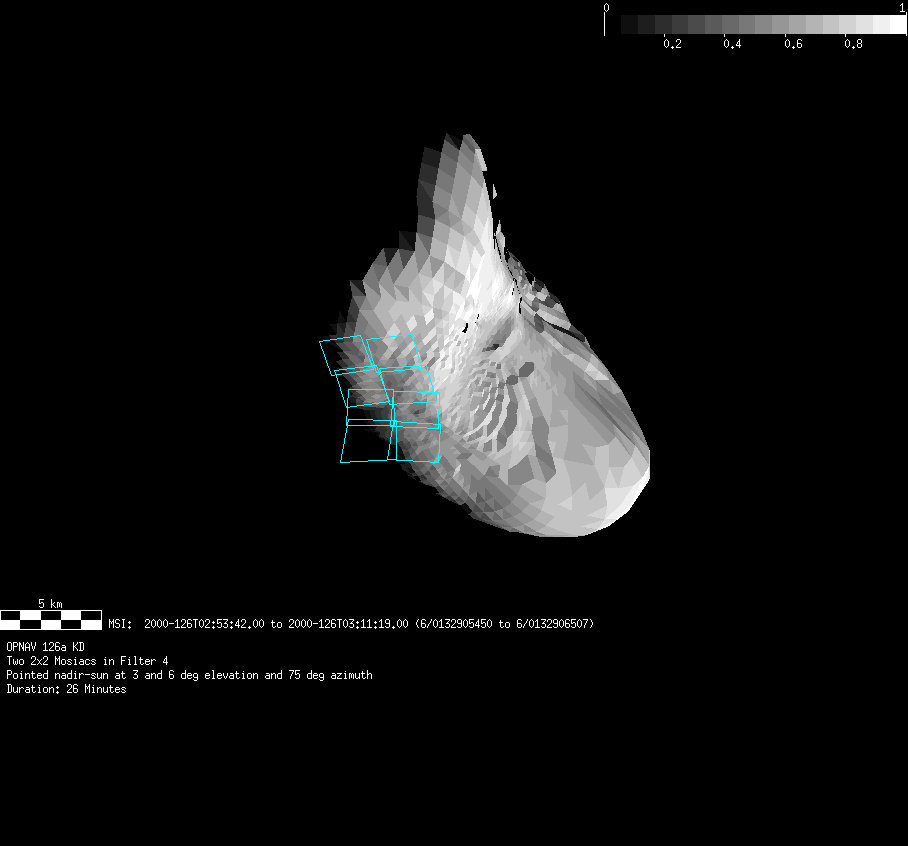The image size is (908, 846).
Task: Click the 'Duration: 26 Minutes' text
Action: (x=66, y=689)
